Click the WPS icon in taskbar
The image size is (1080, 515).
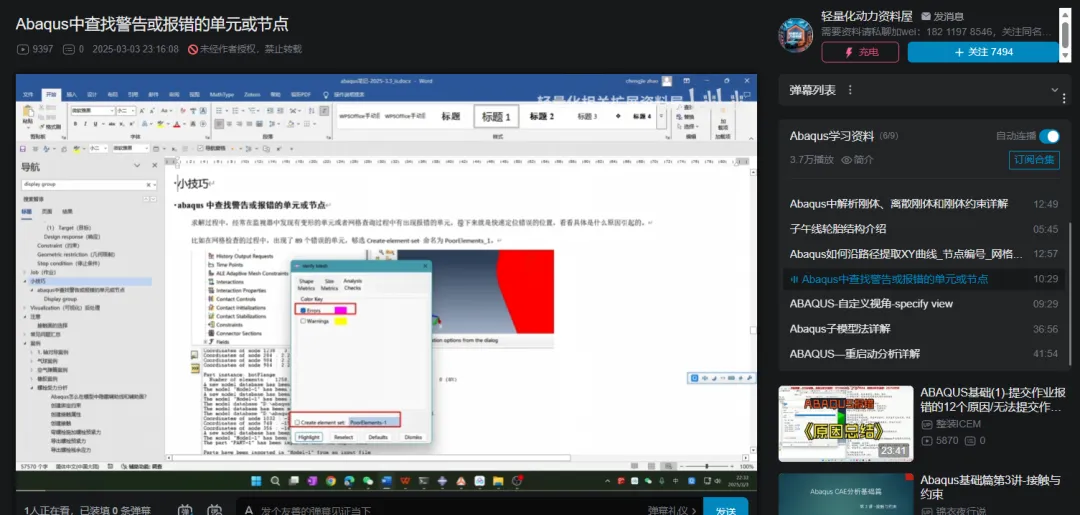[x=405, y=480]
